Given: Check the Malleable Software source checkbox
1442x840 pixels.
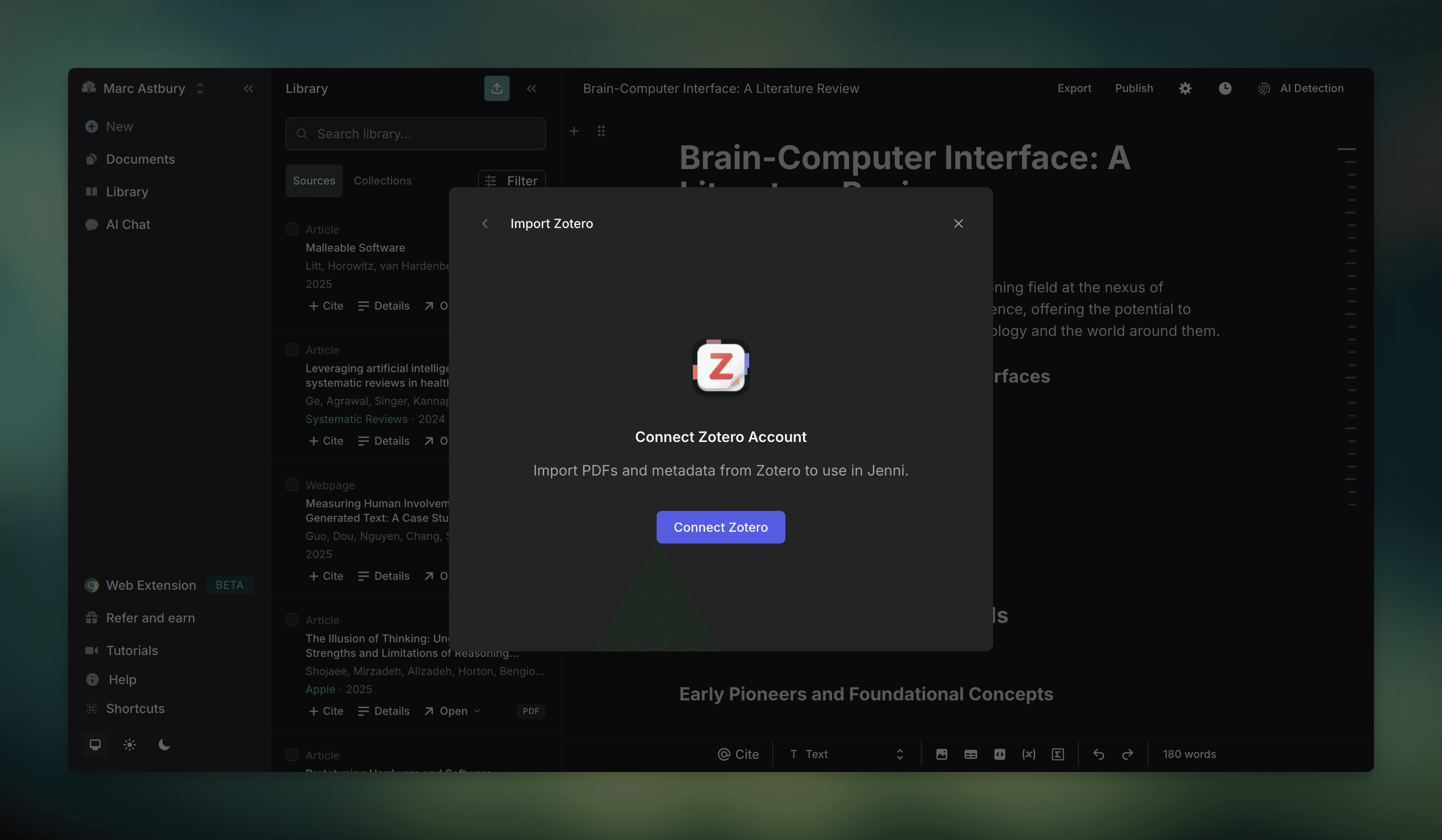Looking at the screenshot, I should (292, 229).
